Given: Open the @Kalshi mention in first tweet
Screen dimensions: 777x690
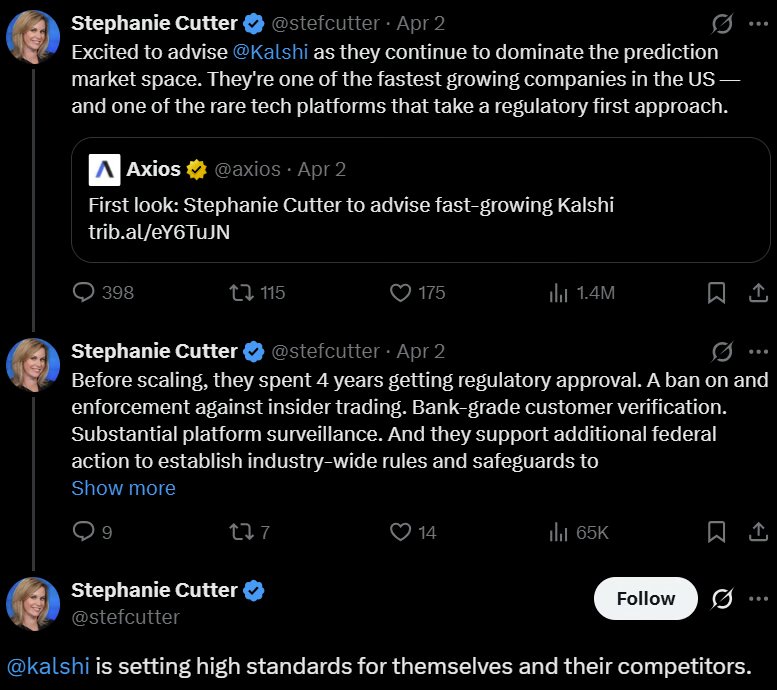Looking at the screenshot, I should (x=271, y=52).
